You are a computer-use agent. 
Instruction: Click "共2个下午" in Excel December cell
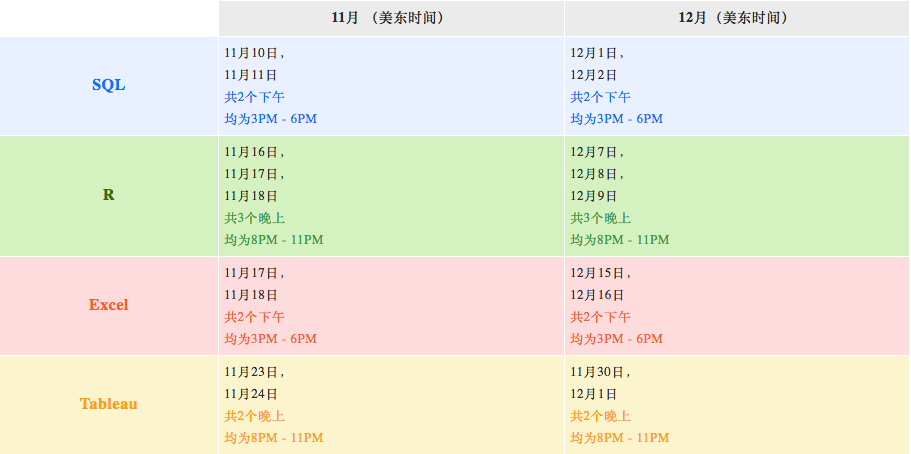[x=600, y=317]
